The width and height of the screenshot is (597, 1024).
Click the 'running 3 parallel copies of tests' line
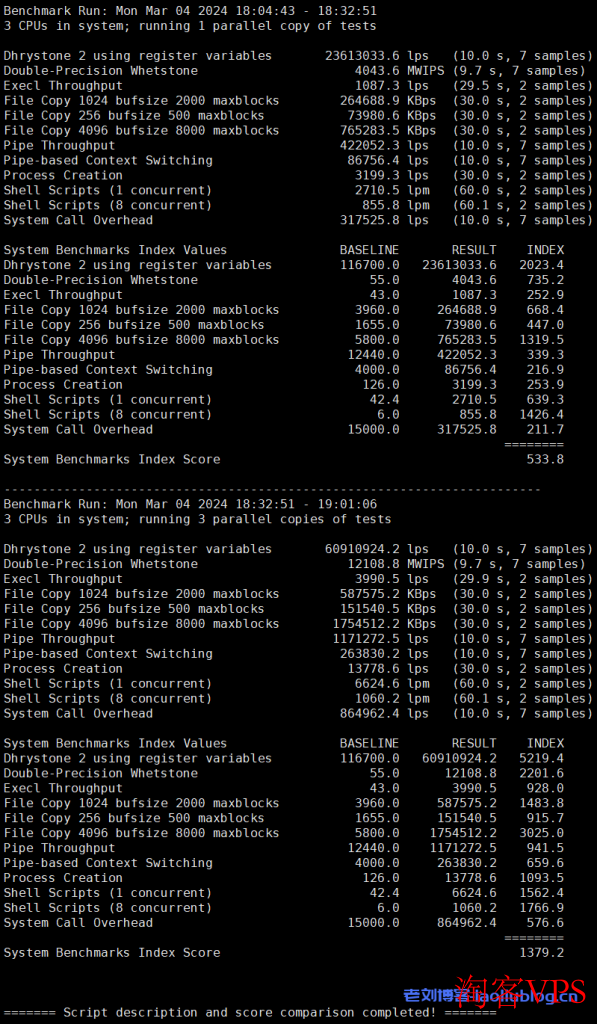(197, 519)
